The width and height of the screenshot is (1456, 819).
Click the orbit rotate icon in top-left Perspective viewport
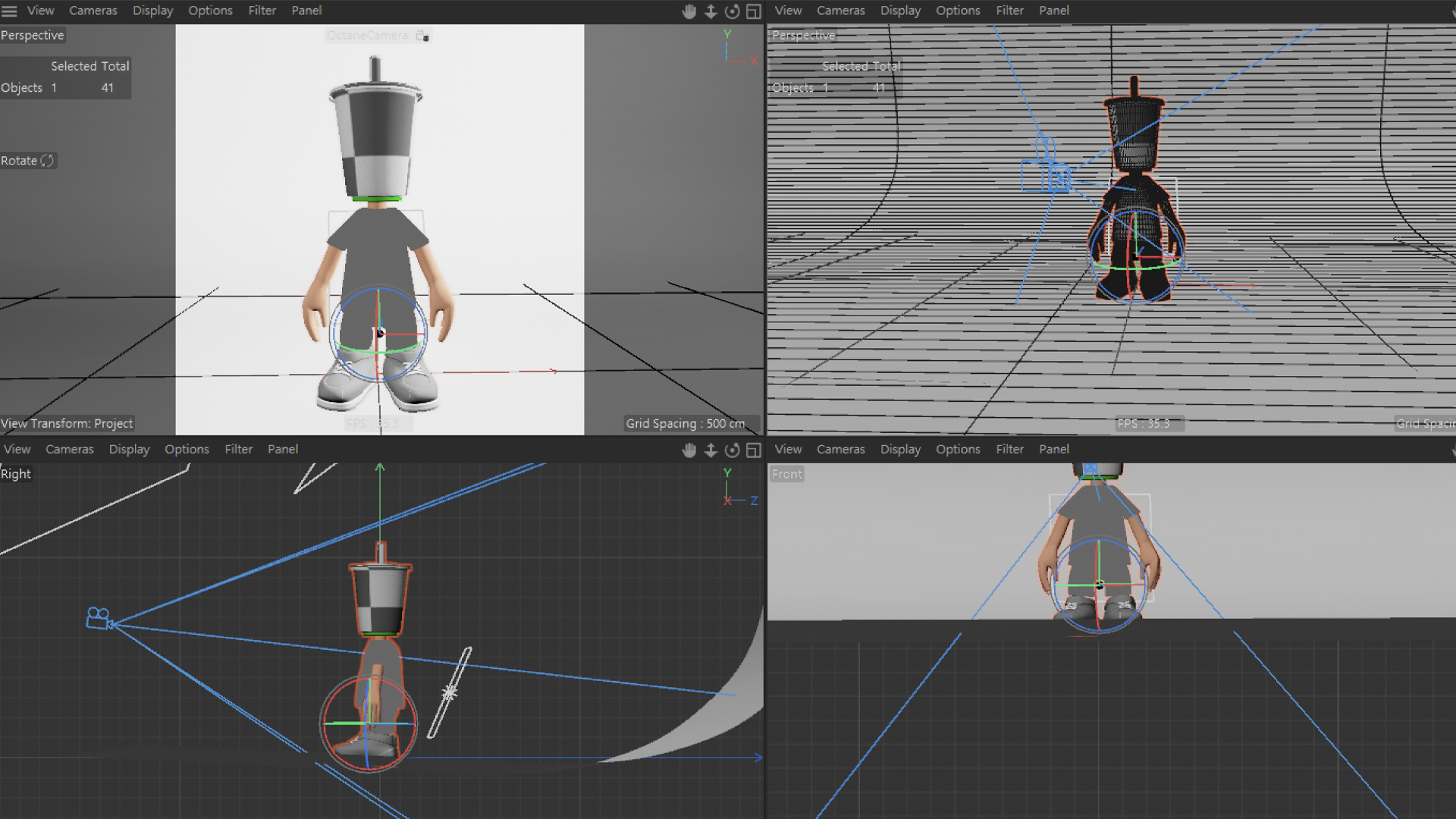pyautogui.click(x=732, y=11)
